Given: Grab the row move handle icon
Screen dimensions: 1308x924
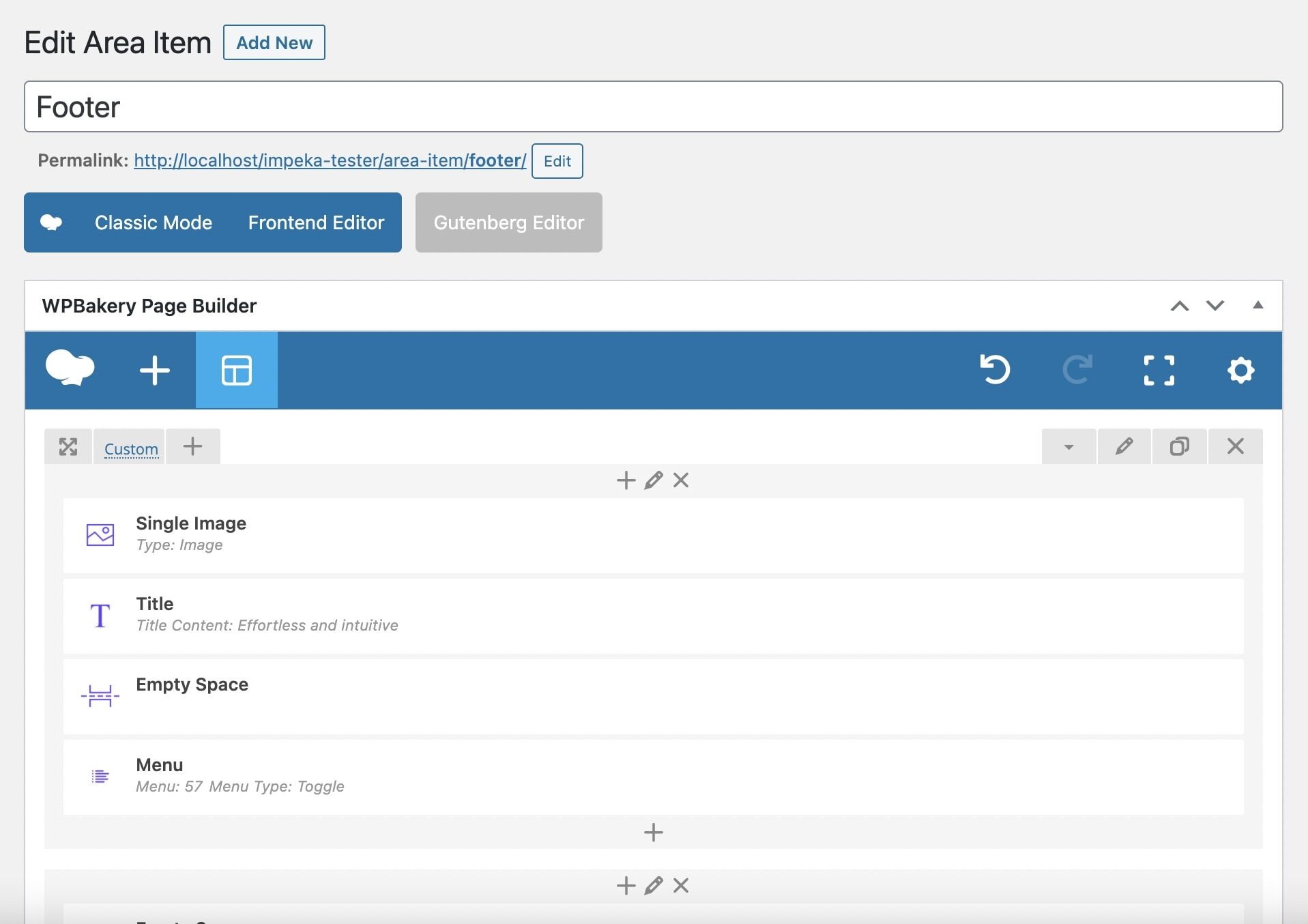Looking at the screenshot, I should pyautogui.click(x=68, y=447).
